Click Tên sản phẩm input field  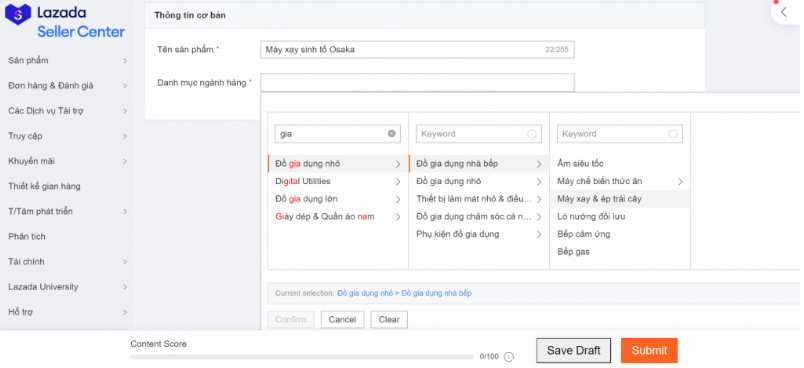tap(417, 50)
